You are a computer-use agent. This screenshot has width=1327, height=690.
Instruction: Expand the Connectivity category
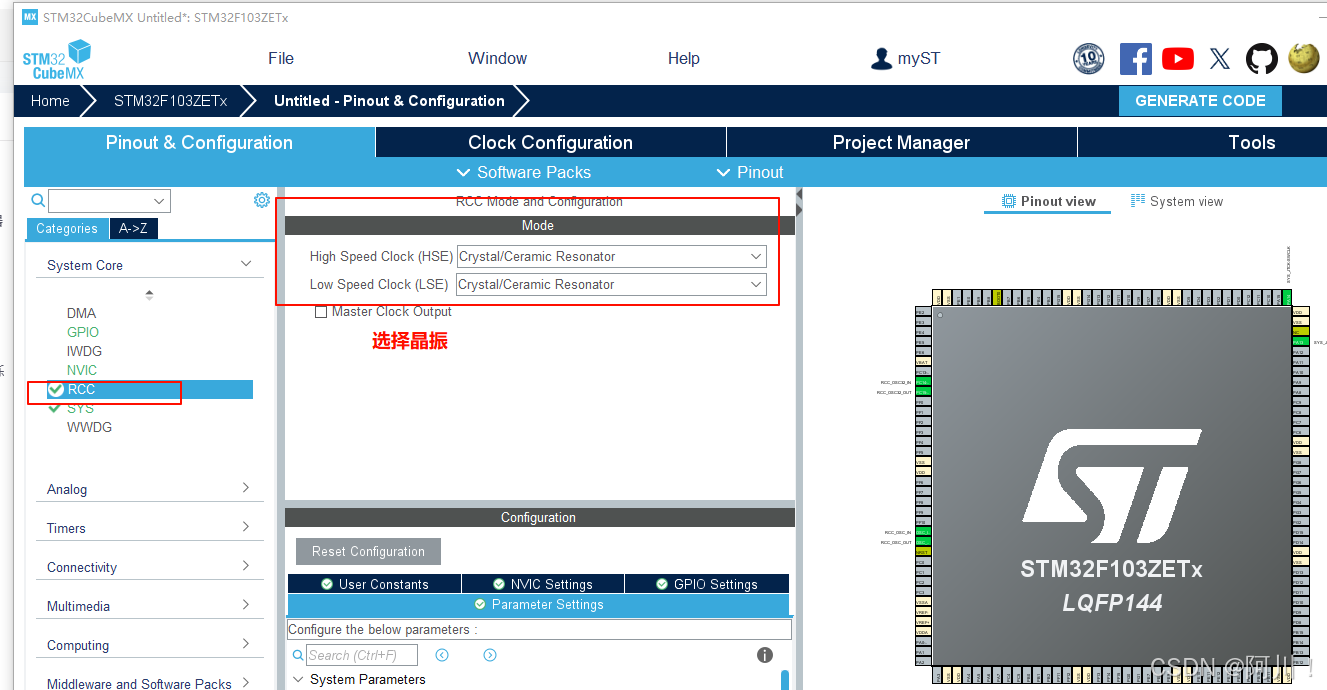246,566
